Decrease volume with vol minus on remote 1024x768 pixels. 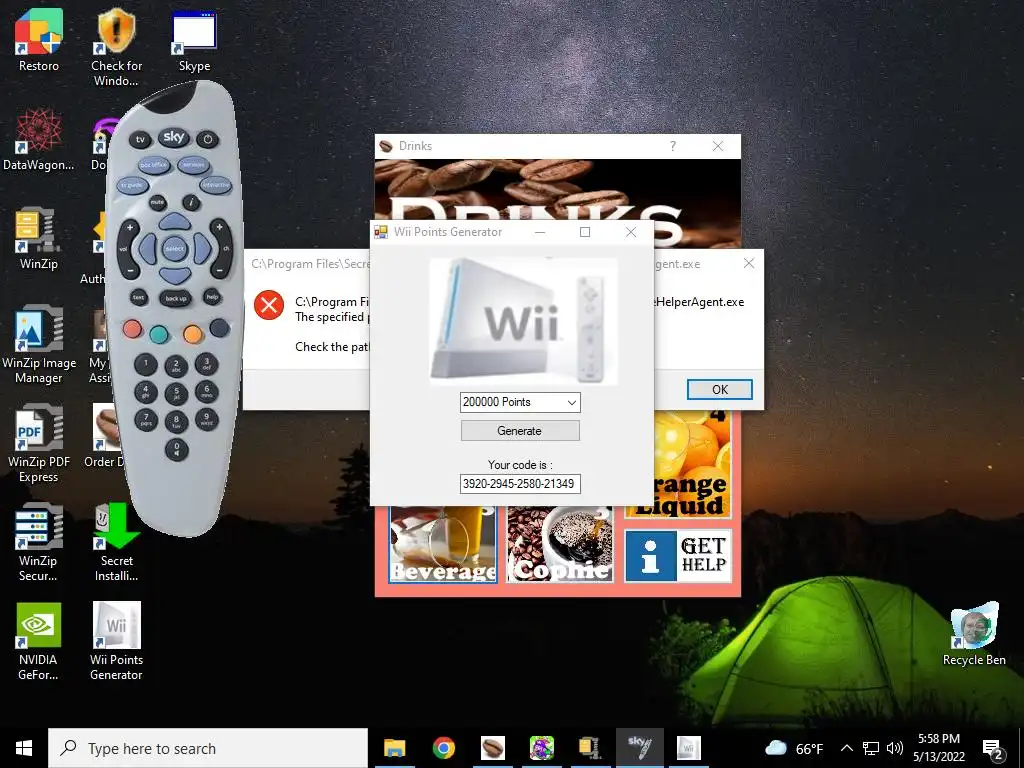[x=129, y=270]
